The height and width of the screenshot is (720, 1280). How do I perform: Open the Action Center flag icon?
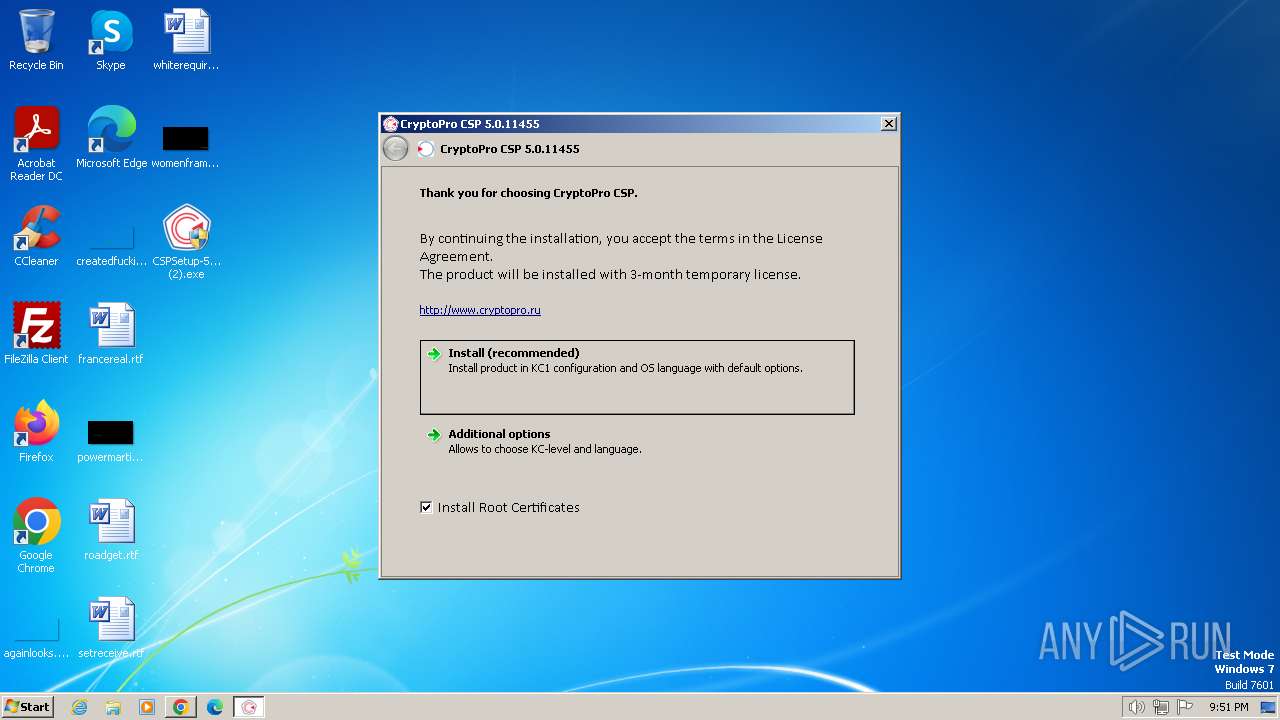point(1185,707)
